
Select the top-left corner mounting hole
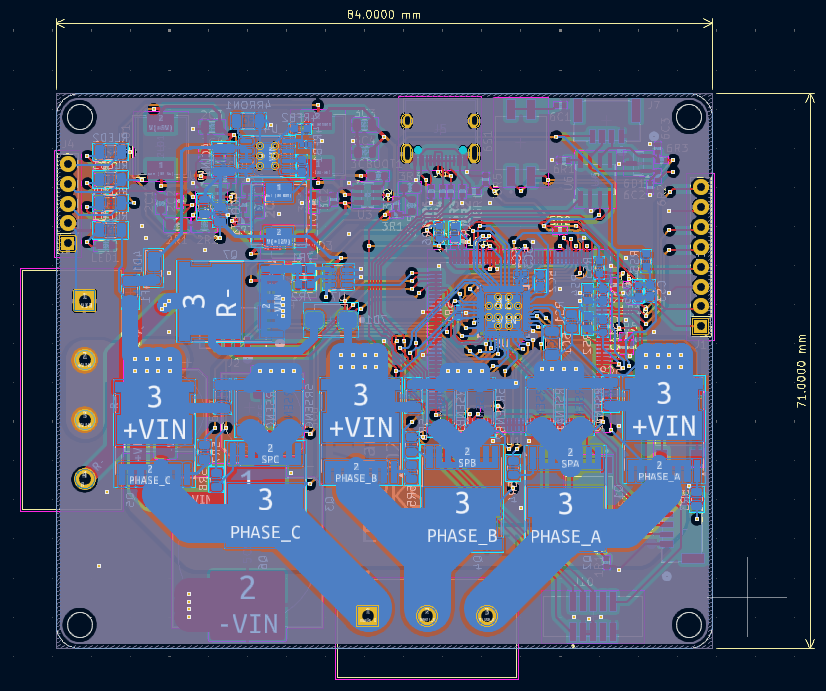pos(79,117)
